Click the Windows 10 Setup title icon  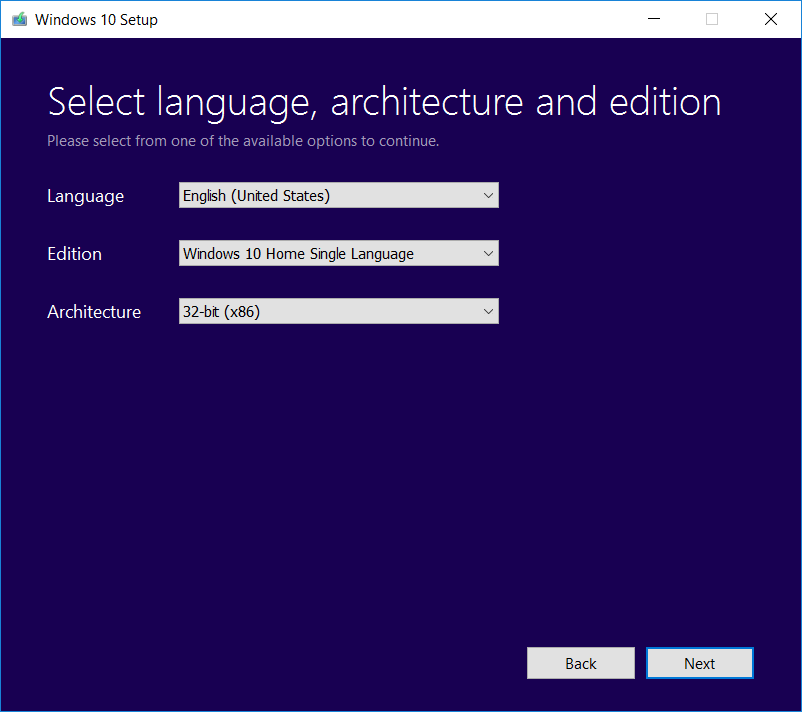pyautogui.click(x=19, y=19)
